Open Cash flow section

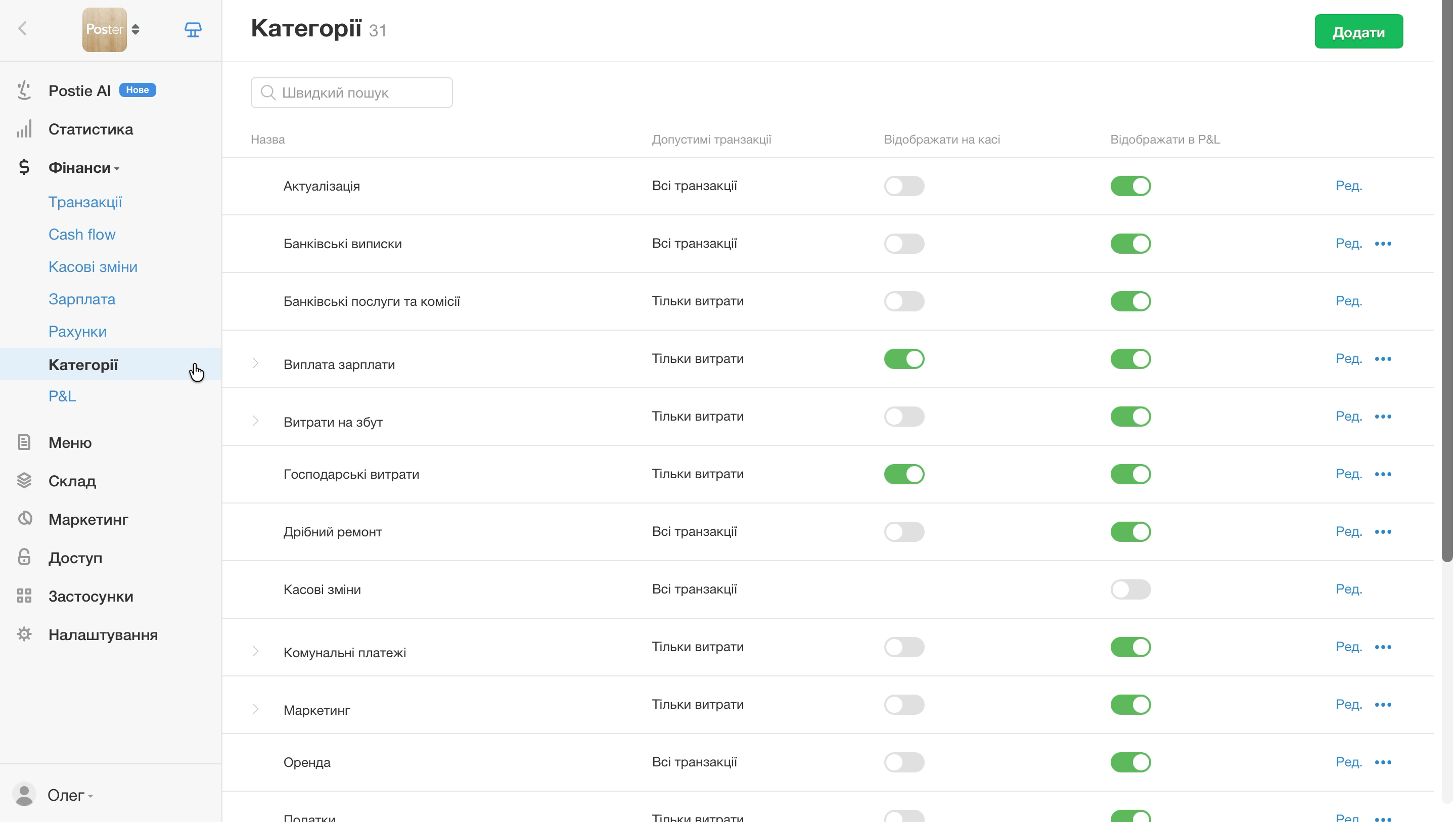pyautogui.click(x=82, y=234)
